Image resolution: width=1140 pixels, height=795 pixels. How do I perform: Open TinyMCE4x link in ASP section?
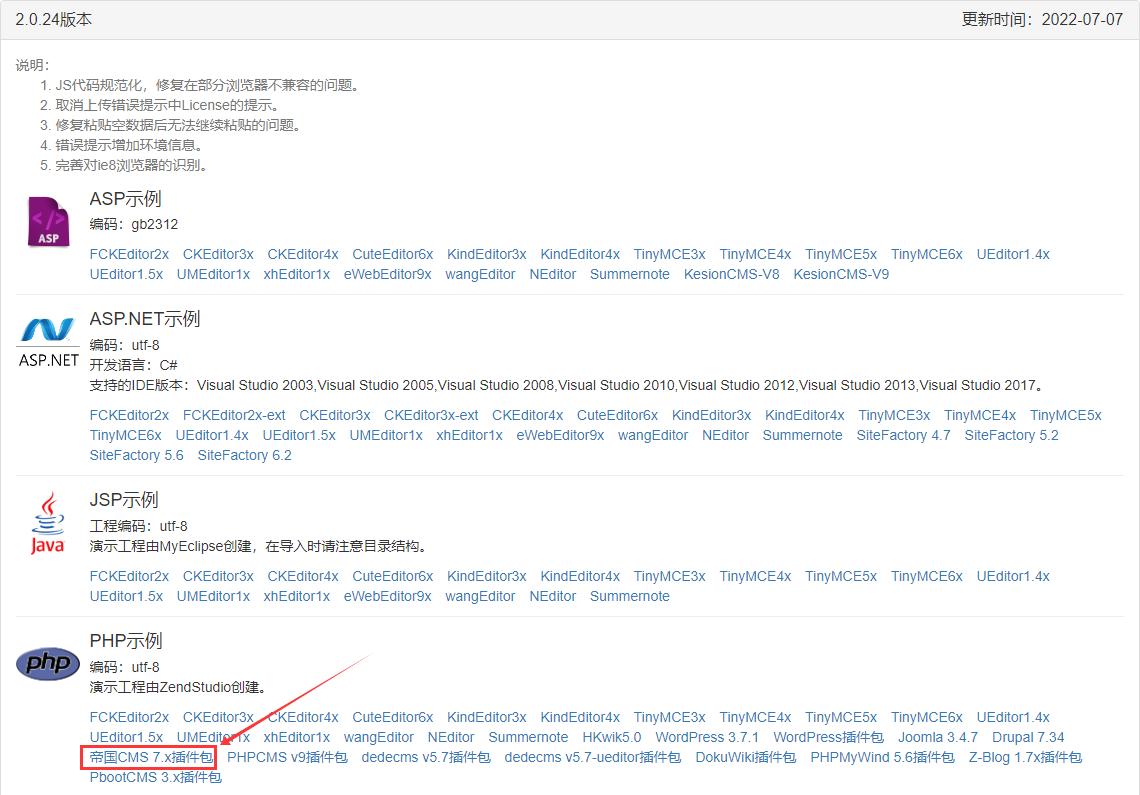tap(755, 255)
